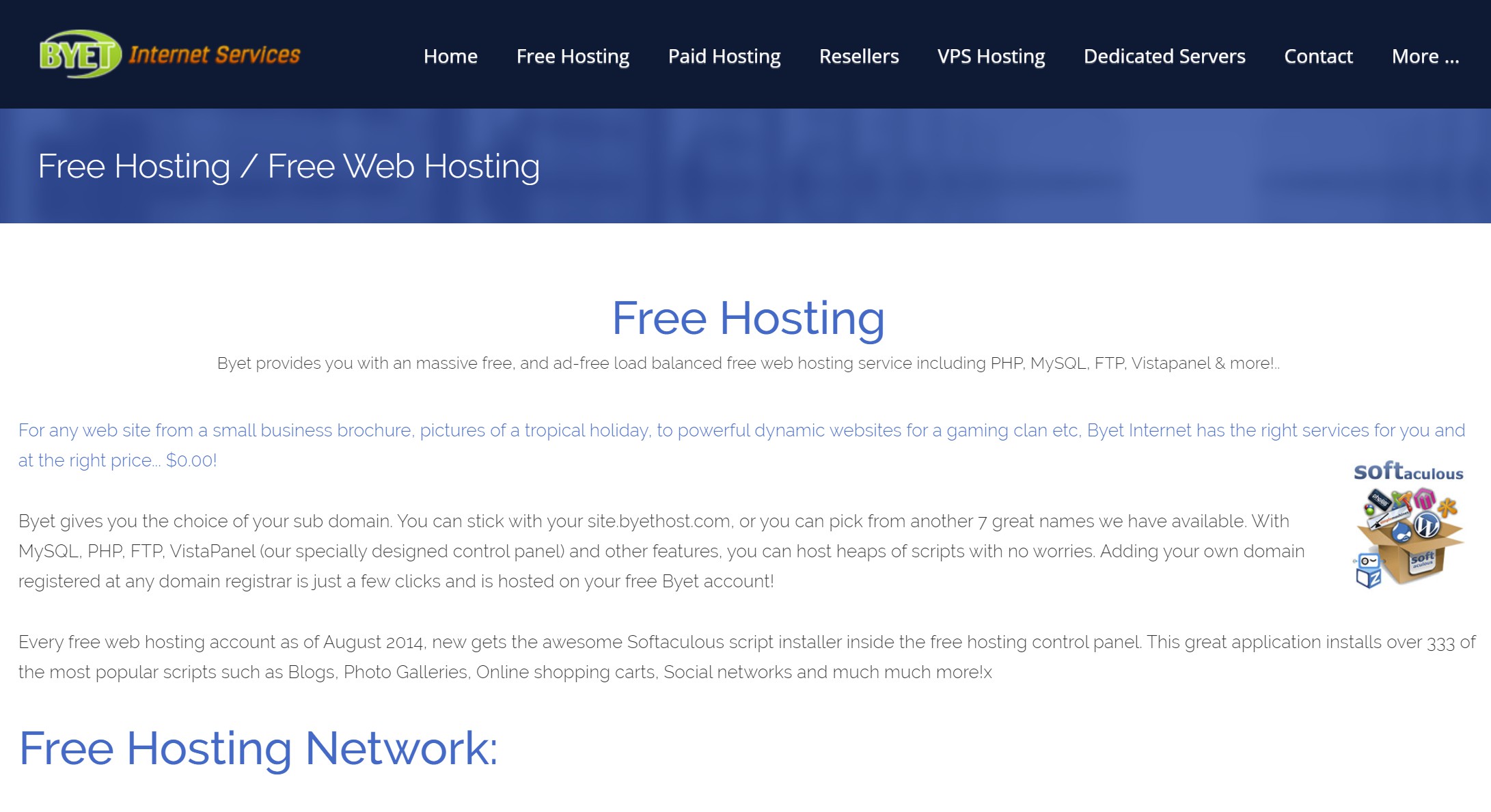This screenshot has width=1491, height=812.
Task: Click the Softaculous logo text image
Action: coord(1409,472)
